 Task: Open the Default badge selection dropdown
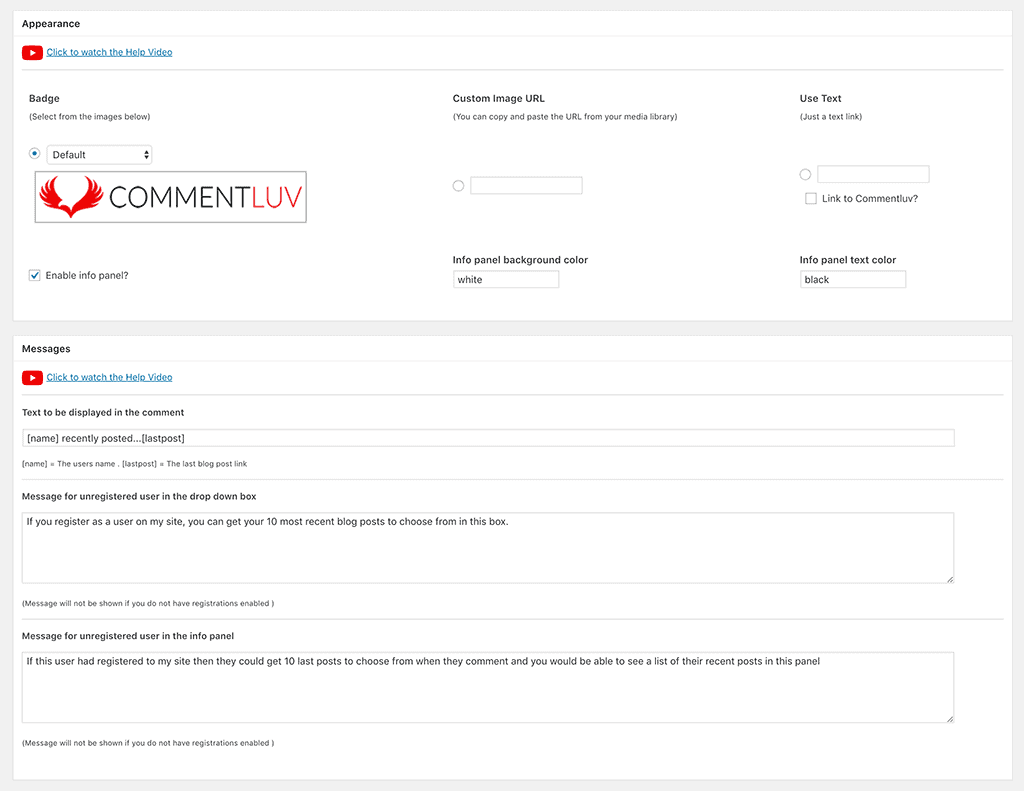pos(99,154)
